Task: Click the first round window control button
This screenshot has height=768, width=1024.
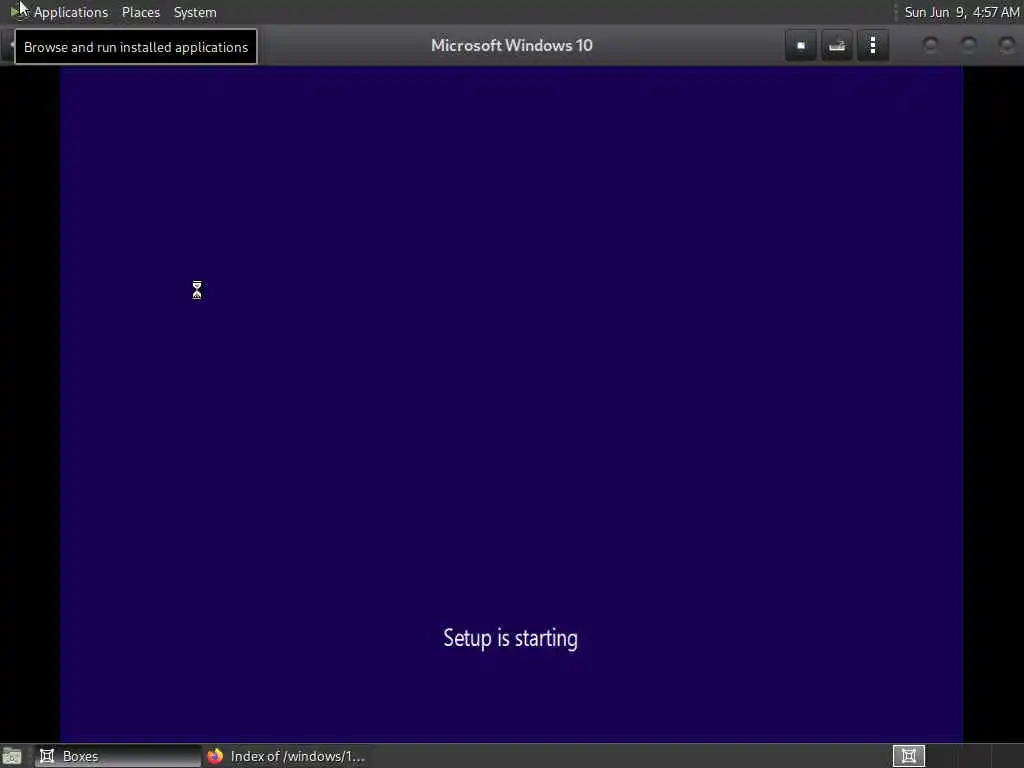Action: (931, 45)
